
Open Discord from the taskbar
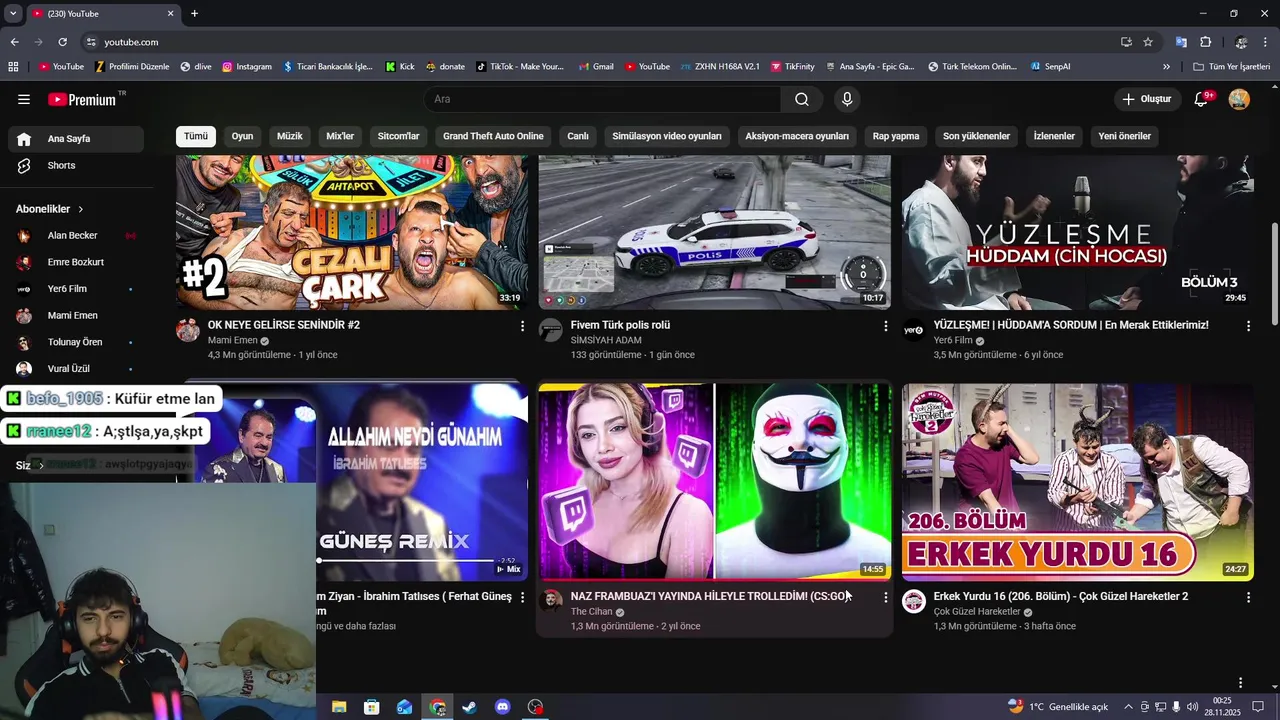click(x=503, y=707)
